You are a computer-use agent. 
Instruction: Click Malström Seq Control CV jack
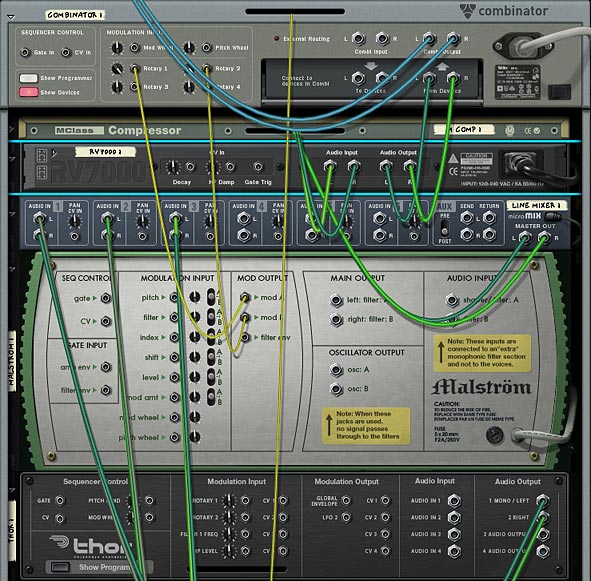click(106, 321)
